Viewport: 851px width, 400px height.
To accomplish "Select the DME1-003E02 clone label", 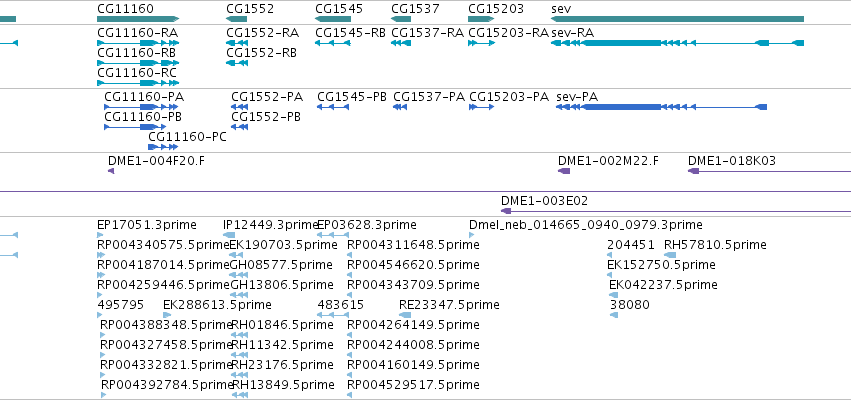I will click(x=544, y=201).
